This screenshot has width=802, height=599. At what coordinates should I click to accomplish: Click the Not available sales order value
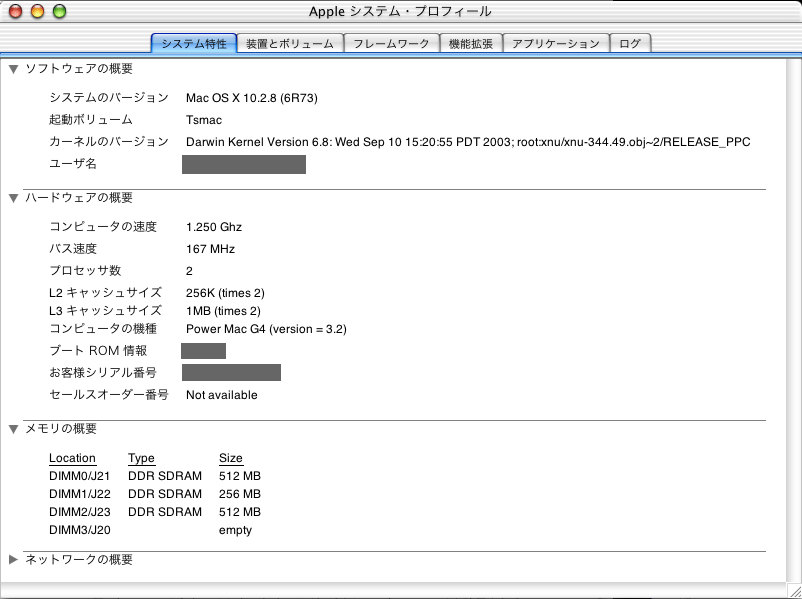pyautogui.click(x=221, y=395)
